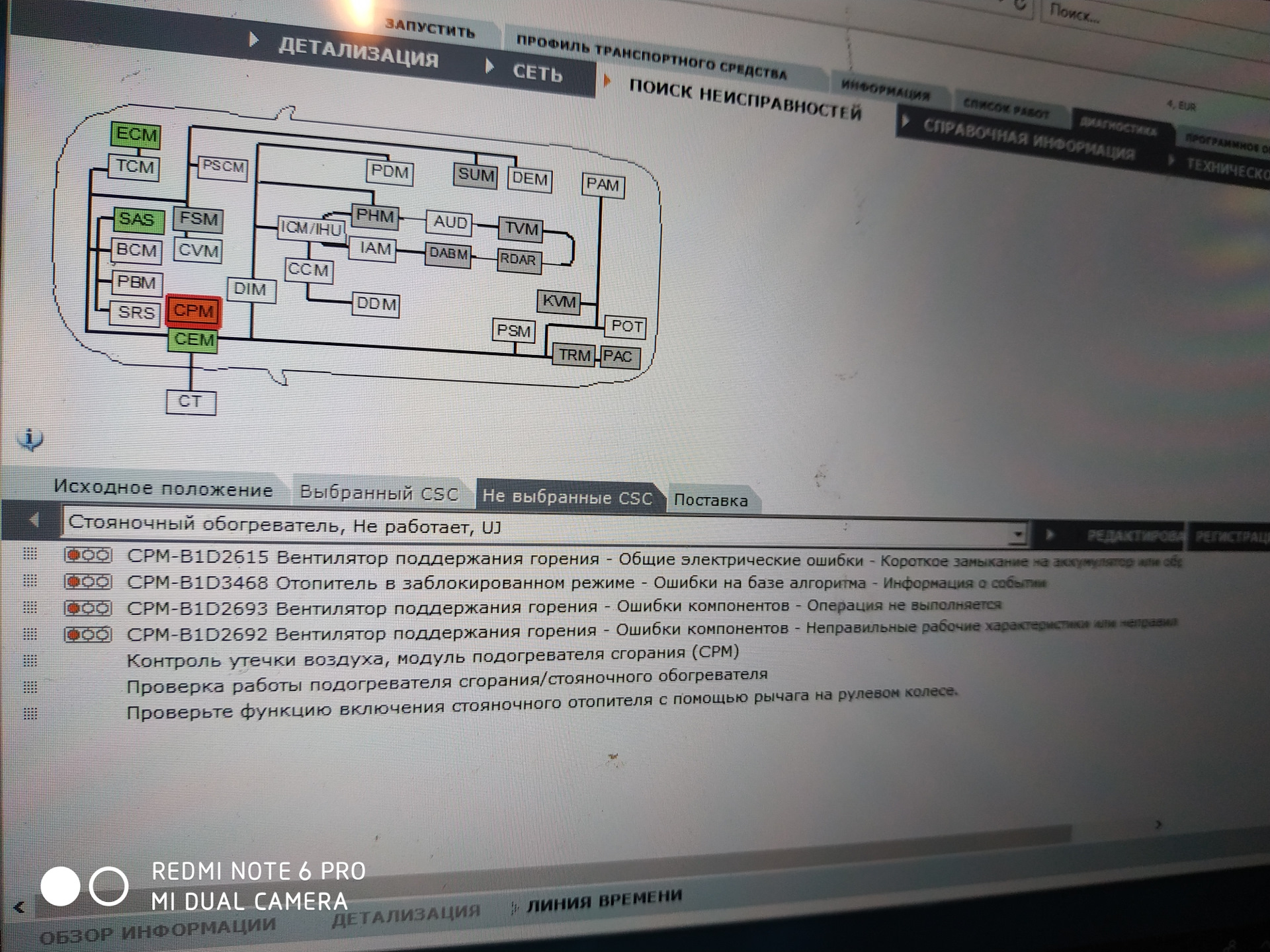This screenshot has width=1270, height=952.
Task: Toggle status indicator for CPM-B1D3468
Action: click(87, 582)
